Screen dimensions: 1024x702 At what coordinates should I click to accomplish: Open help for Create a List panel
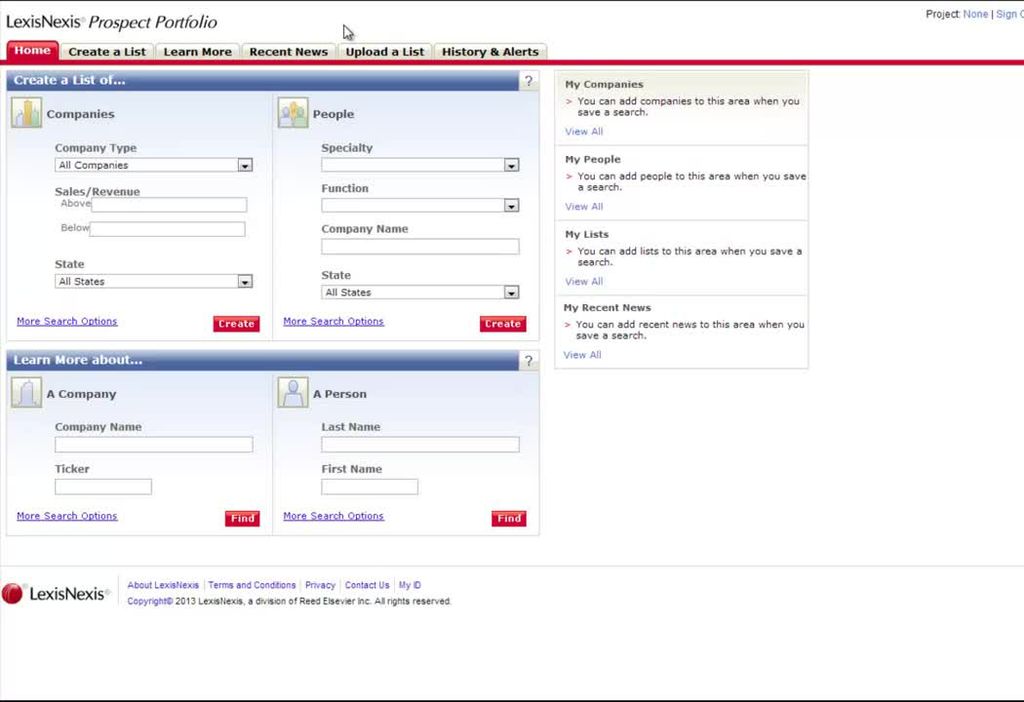[529, 81]
